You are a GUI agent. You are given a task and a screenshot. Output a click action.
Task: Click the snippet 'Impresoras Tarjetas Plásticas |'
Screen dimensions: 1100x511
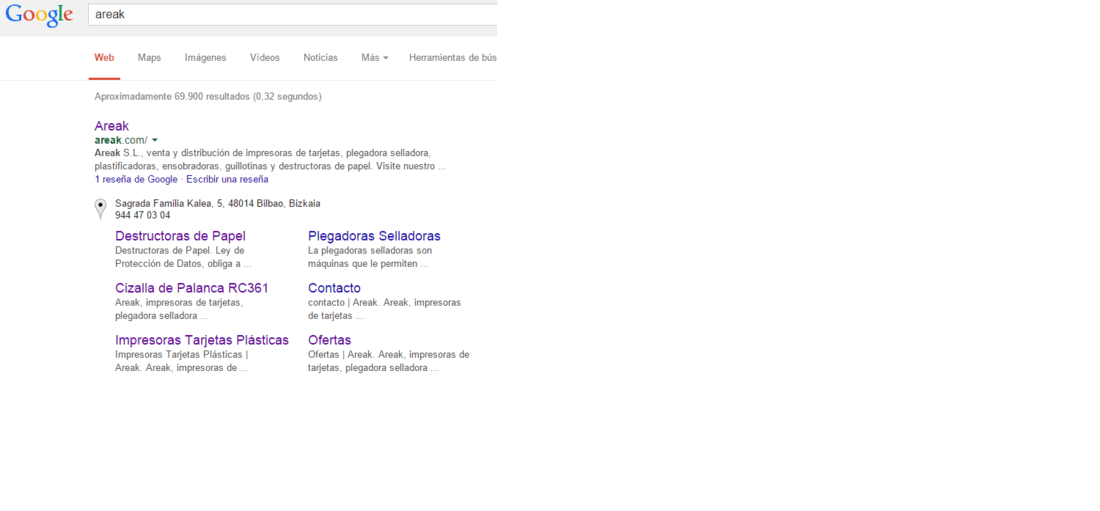click(x=182, y=361)
